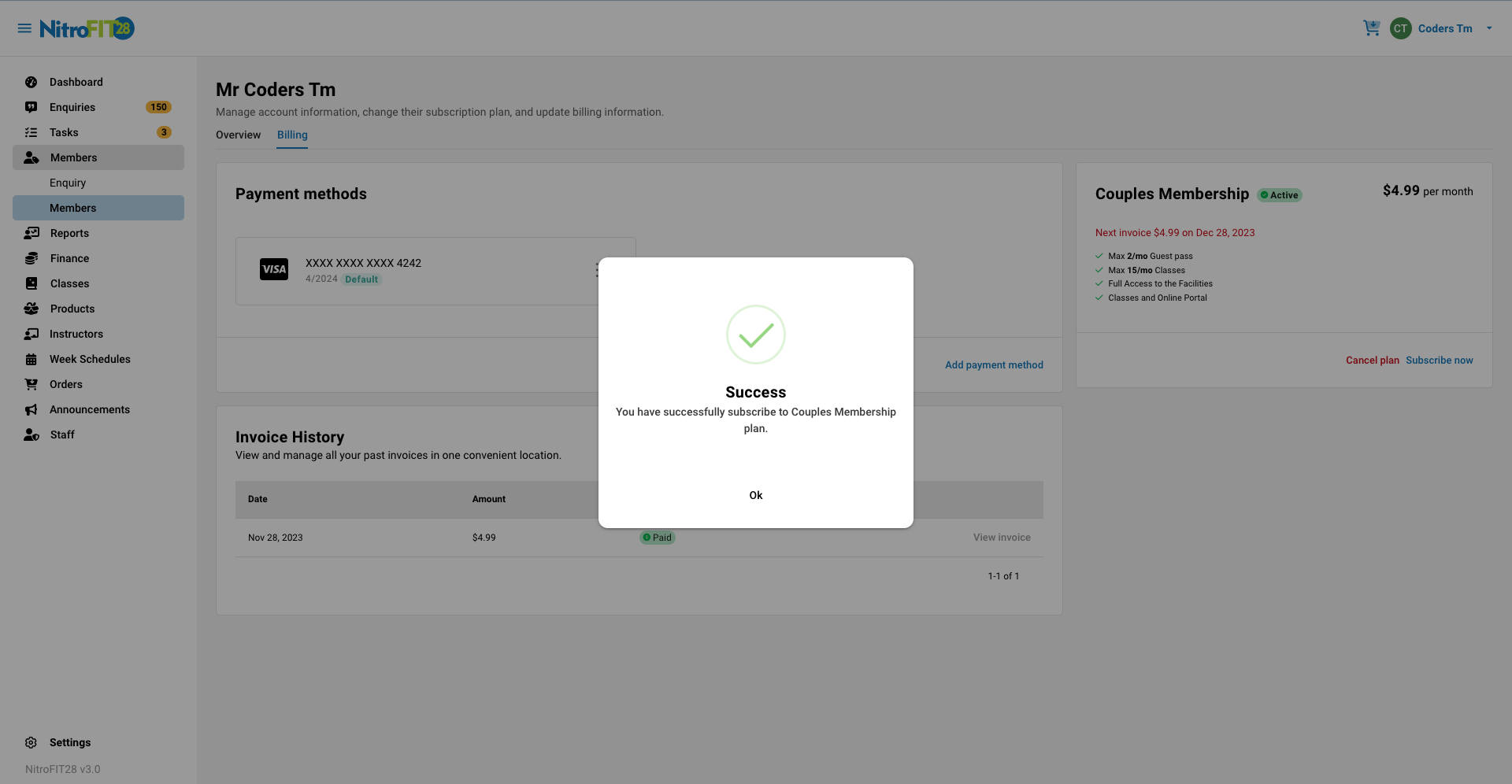Open Week Schedules via the calendar icon

31,359
